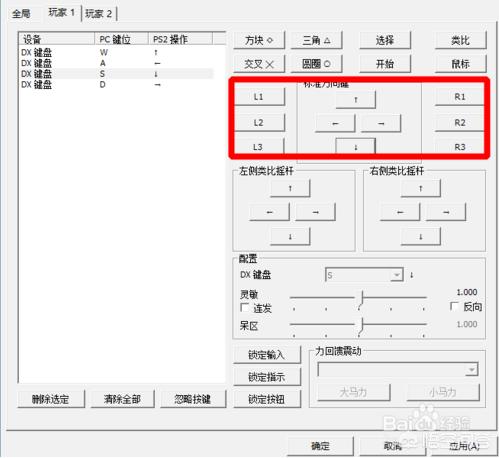Click the D-pad left arrow button
Image resolution: width=499 pixels, height=458 pixels.
click(335, 123)
